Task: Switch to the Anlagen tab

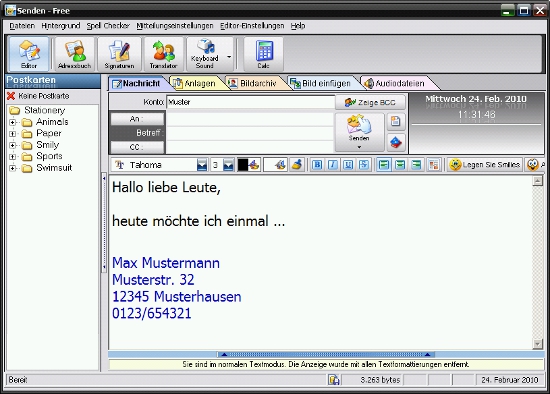Action: tap(195, 83)
